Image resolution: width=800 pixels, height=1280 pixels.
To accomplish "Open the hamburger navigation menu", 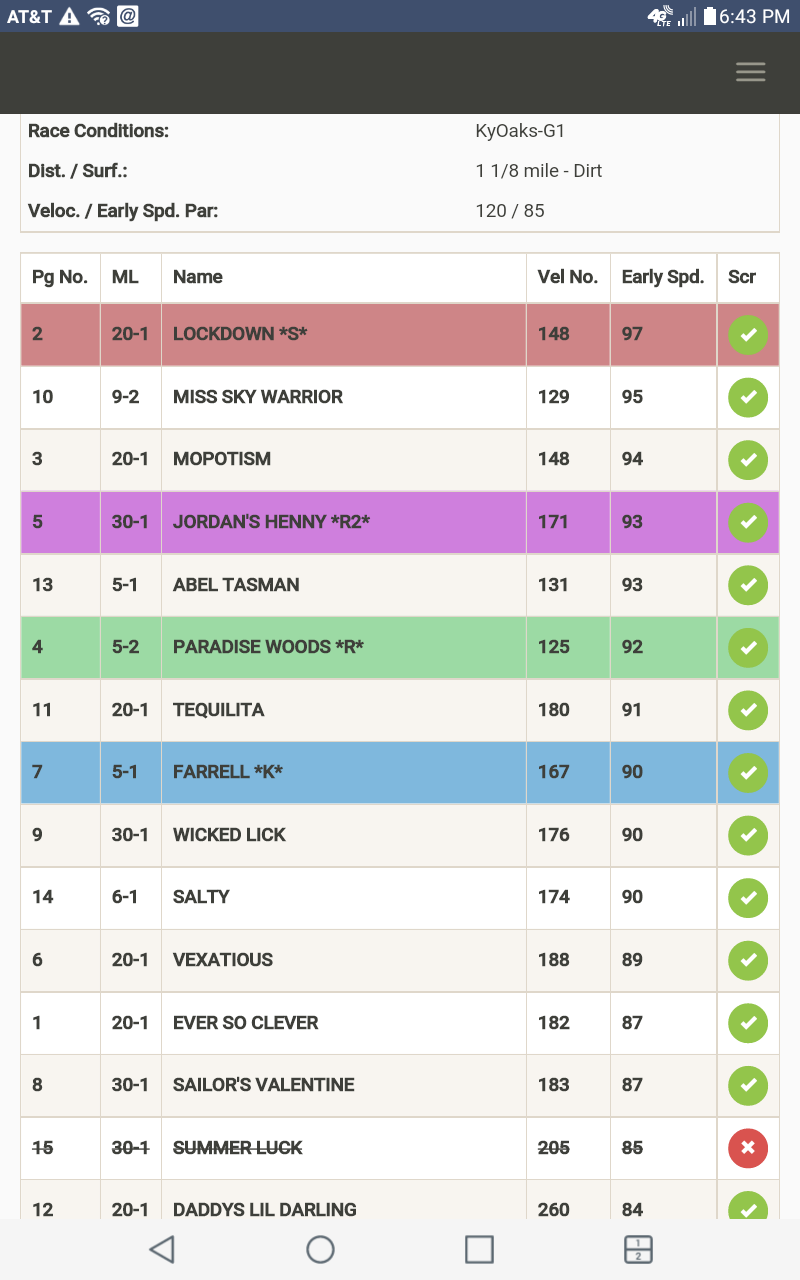I will coord(750,72).
